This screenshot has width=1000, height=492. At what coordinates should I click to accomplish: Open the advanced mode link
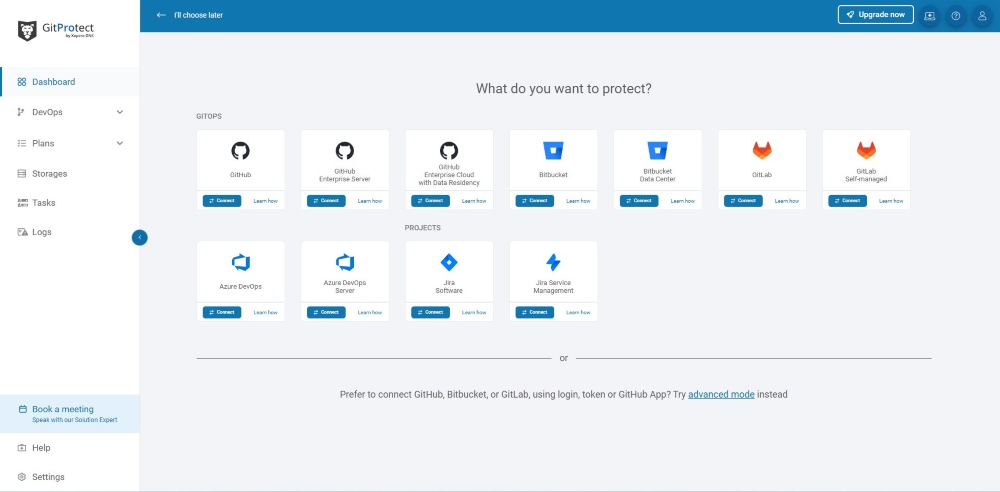(721, 394)
